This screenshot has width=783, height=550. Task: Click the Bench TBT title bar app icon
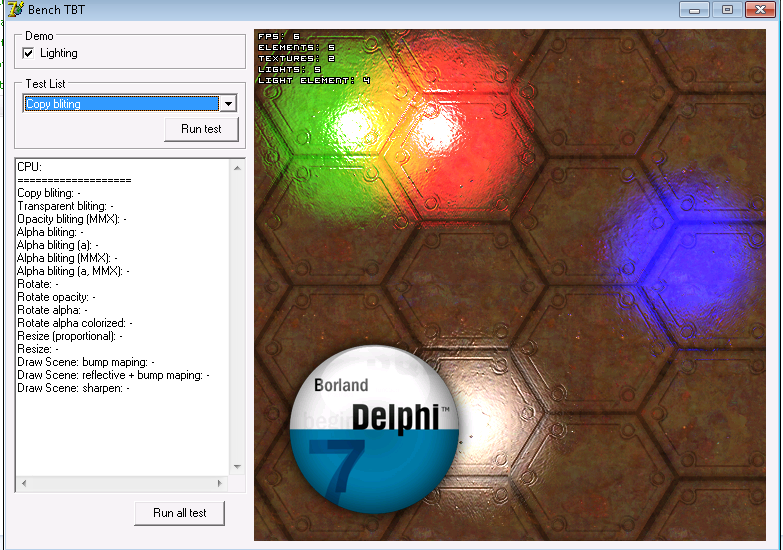pyautogui.click(x=15, y=9)
